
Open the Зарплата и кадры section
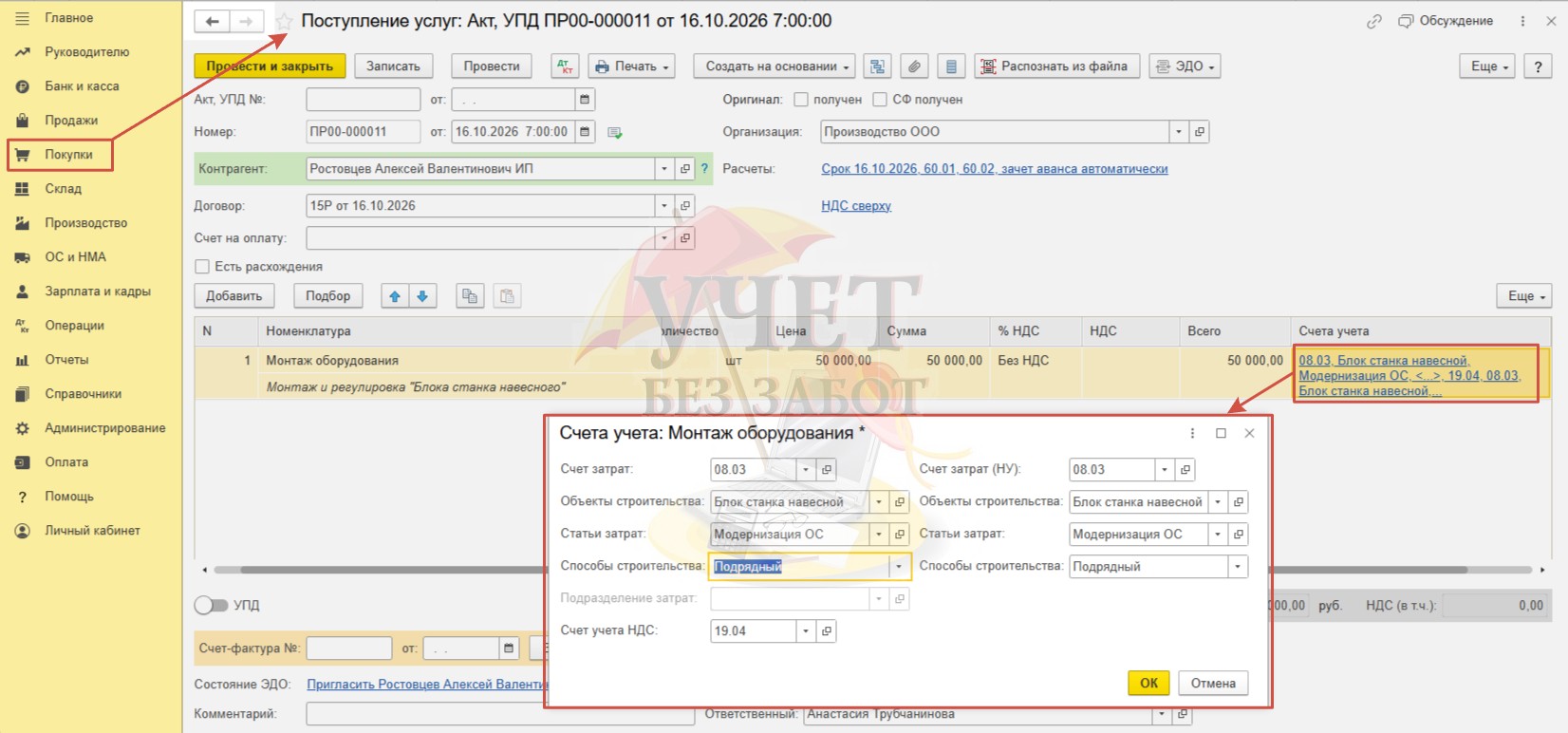pos(98,291)
